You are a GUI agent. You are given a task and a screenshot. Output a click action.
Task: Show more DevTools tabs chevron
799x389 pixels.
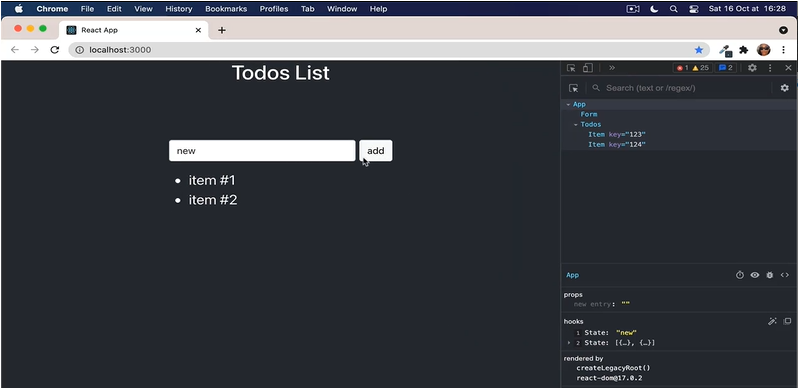(x=612, y=68)
